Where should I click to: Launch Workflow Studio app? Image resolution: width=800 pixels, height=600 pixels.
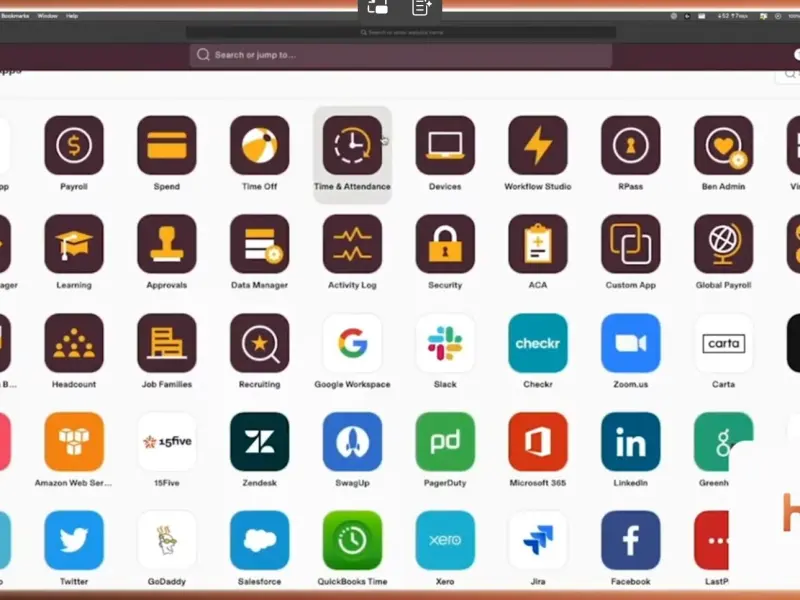[538, 146]
